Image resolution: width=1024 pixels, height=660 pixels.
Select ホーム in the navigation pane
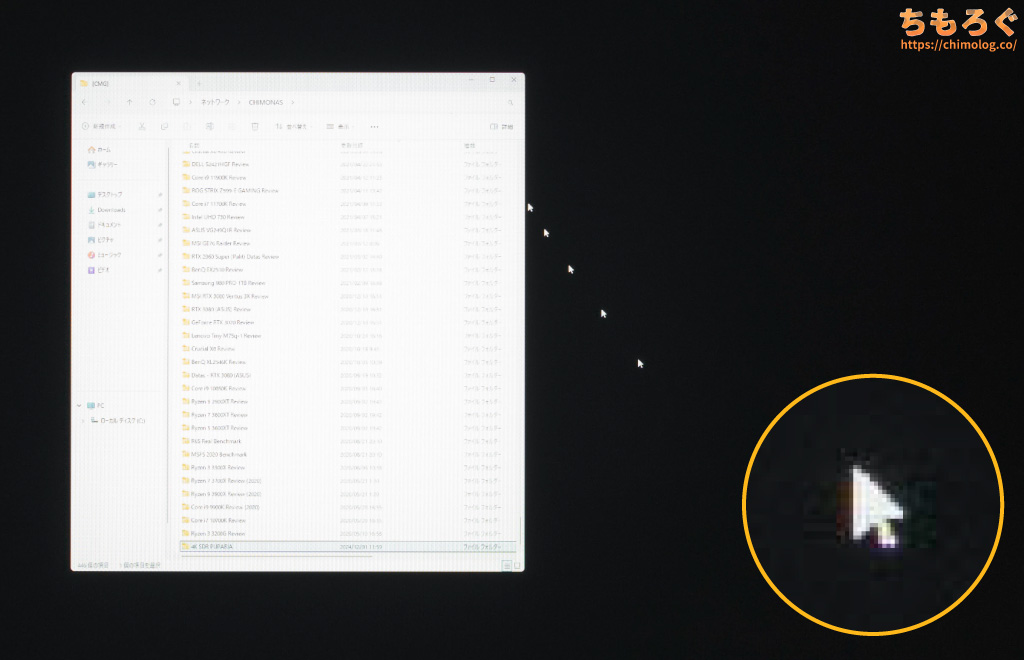pyautogui.click(x=104, y=150)
